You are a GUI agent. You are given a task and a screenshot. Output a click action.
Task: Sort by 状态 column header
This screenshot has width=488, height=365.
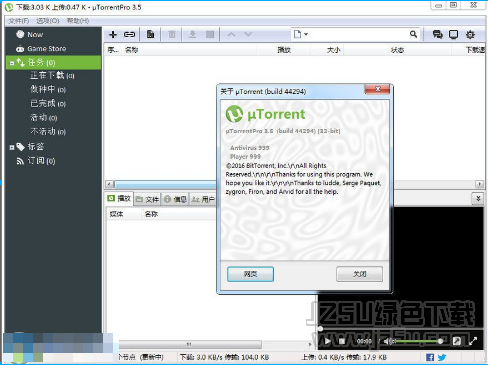click(397, 50)
